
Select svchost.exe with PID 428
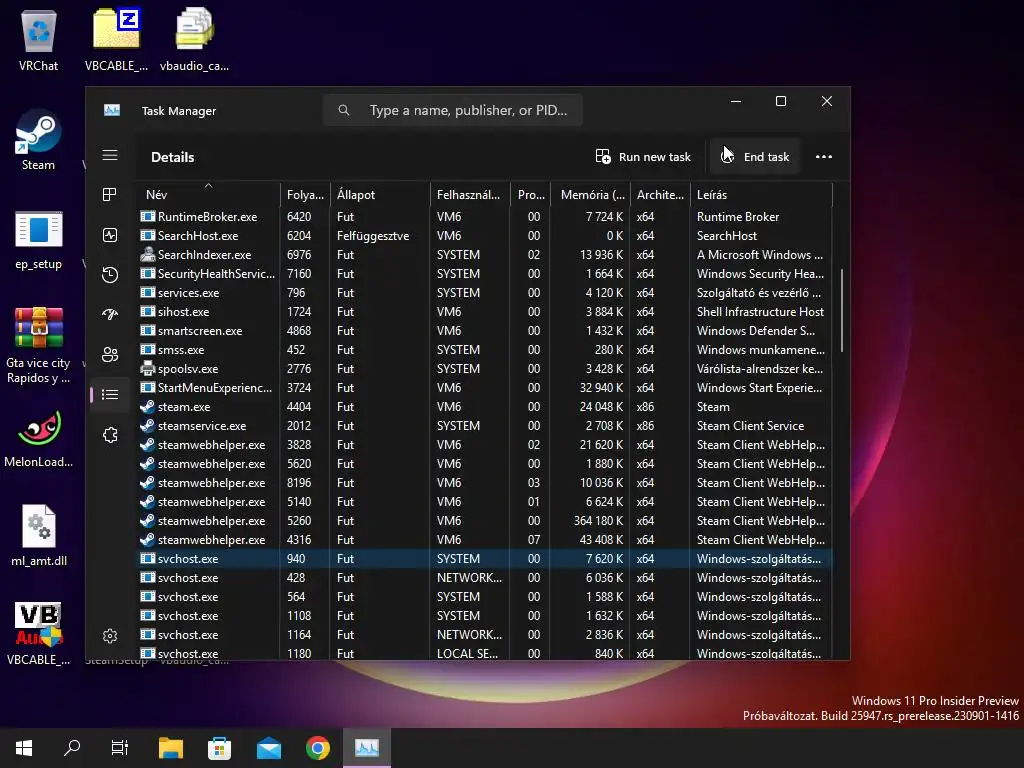click(x=485, y=577)
